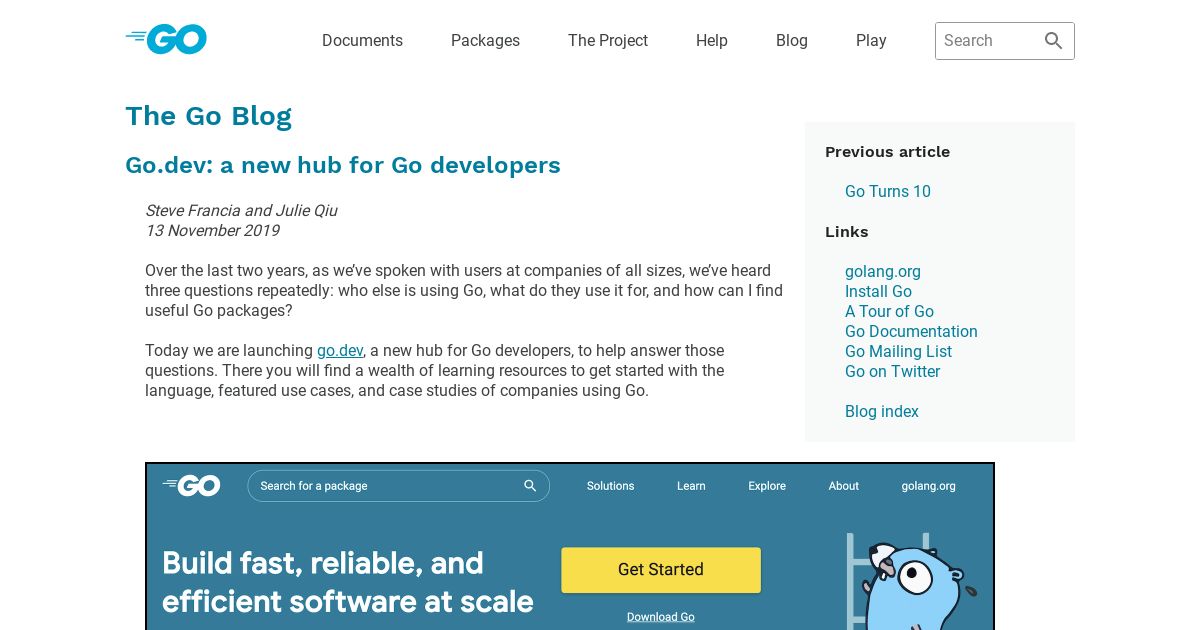
Task: Open the Go Mailing List link
Action: [x=898, y=352]
